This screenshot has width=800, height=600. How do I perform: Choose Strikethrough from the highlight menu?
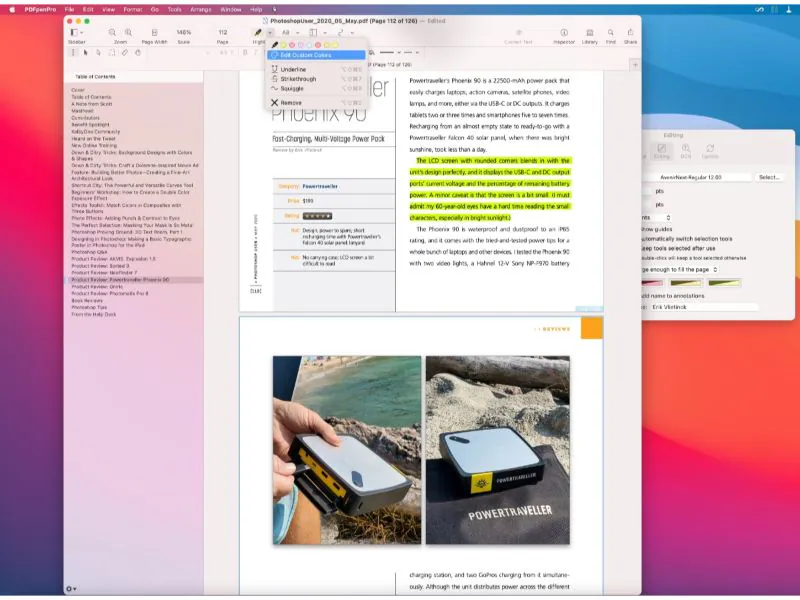point(316,79)
